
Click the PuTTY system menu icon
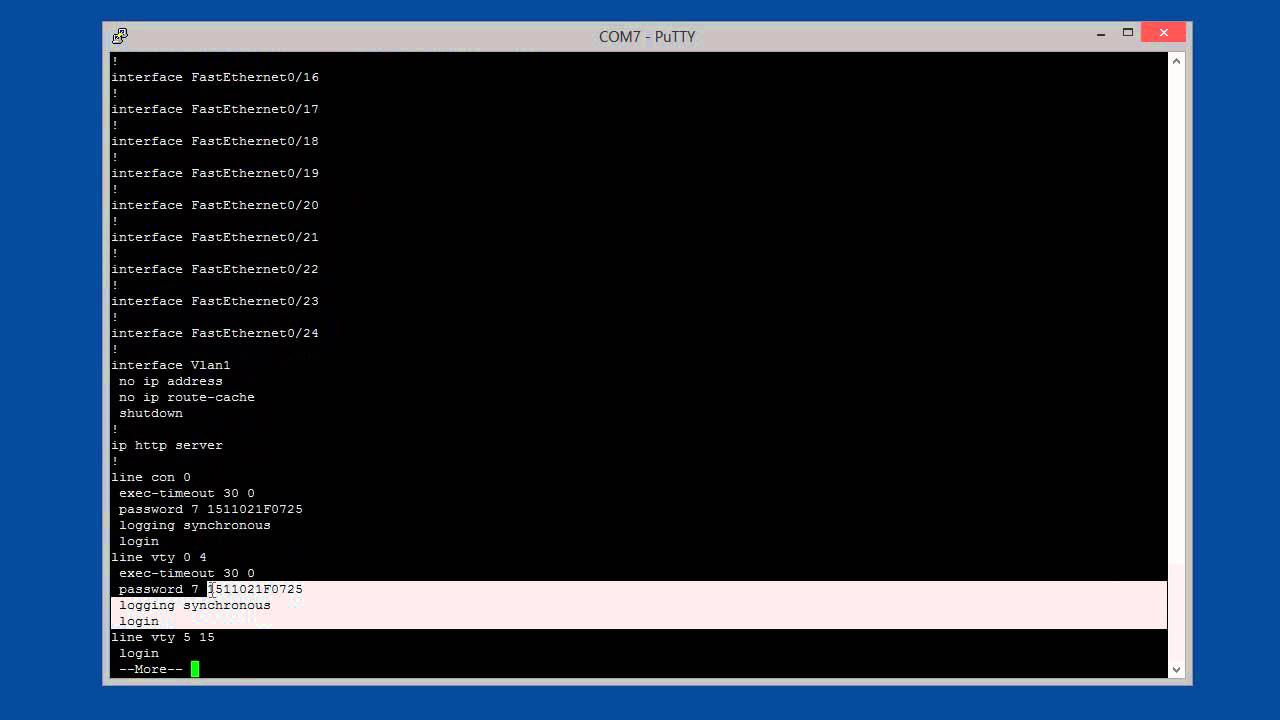coord(120,36)
